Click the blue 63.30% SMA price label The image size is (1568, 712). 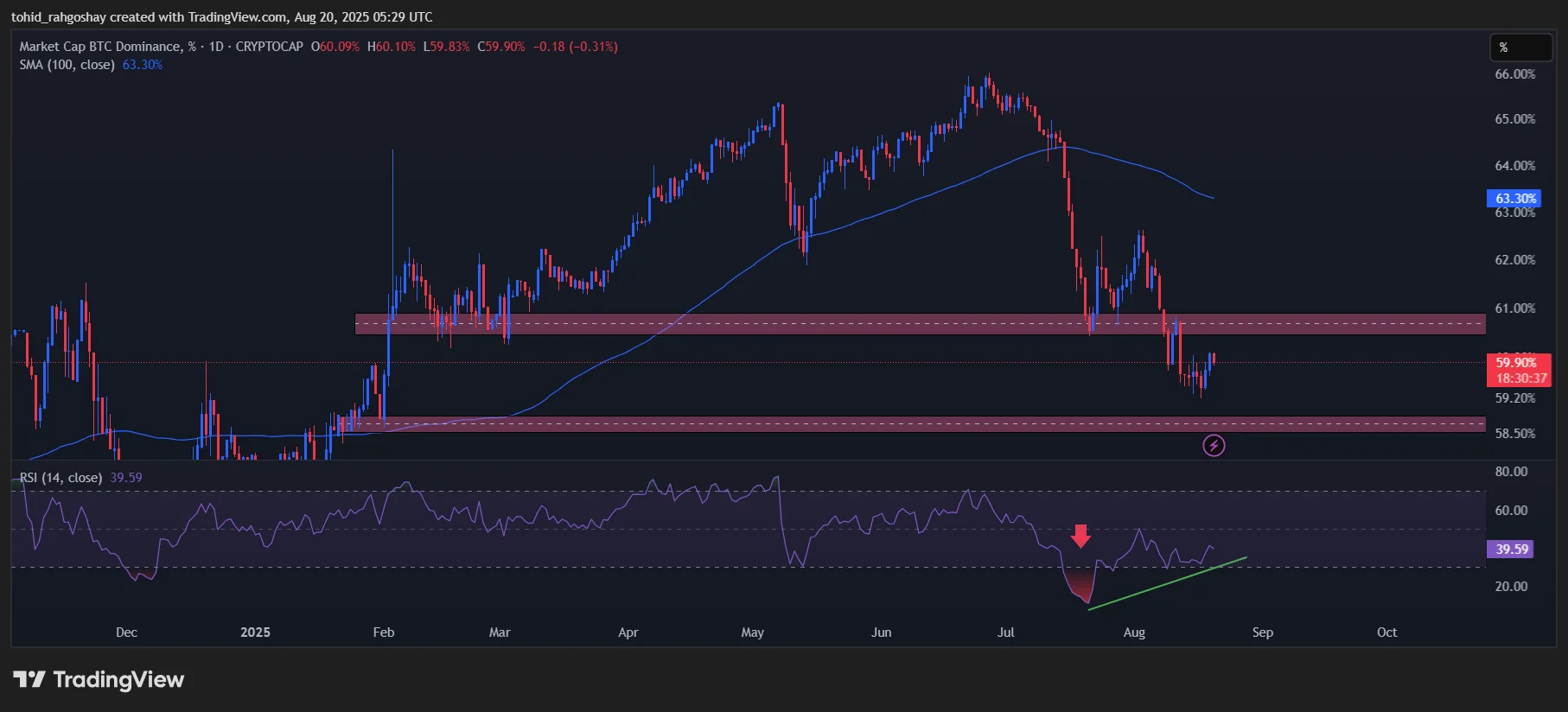coord(1514,199)
